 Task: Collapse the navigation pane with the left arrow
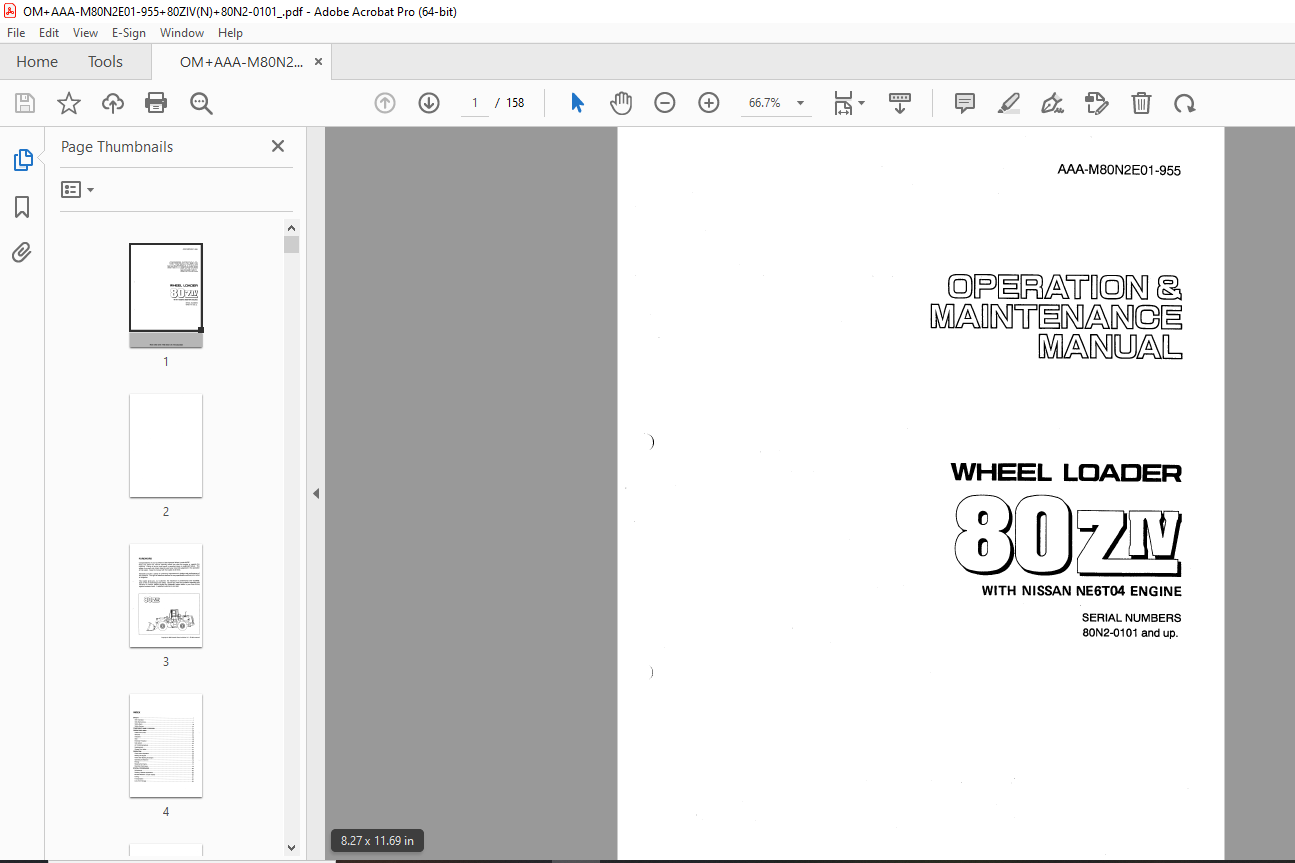(316, 493)
